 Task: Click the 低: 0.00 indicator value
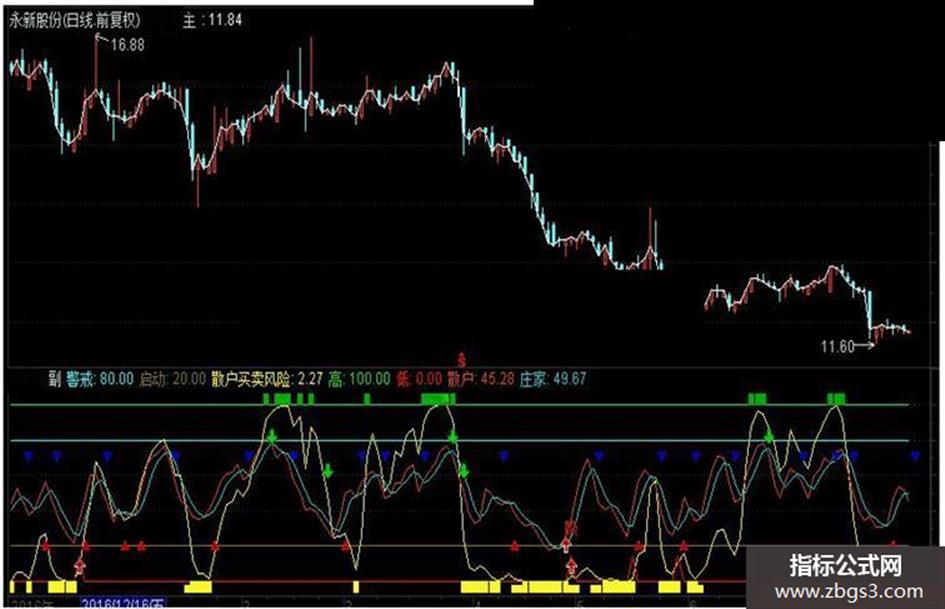tap(419, 379)
